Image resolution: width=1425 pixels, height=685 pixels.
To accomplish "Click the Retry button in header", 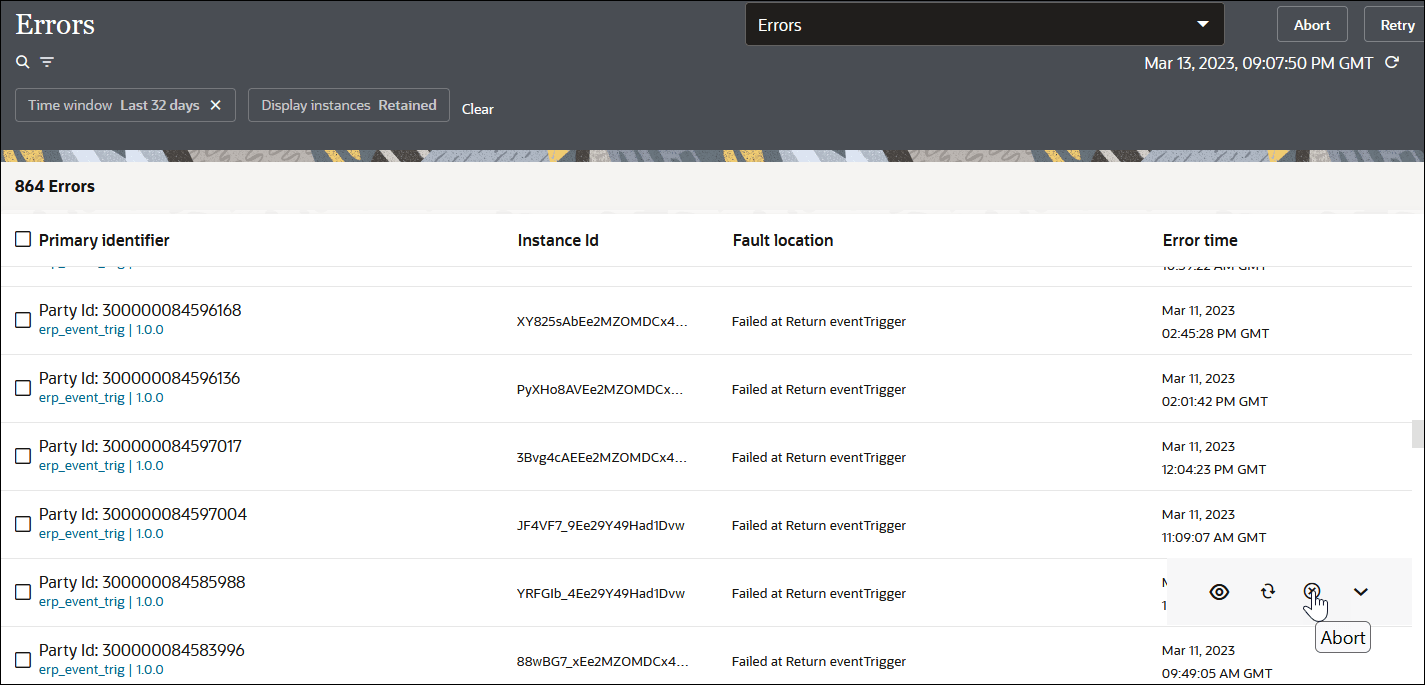I will tap(1397, 25).
